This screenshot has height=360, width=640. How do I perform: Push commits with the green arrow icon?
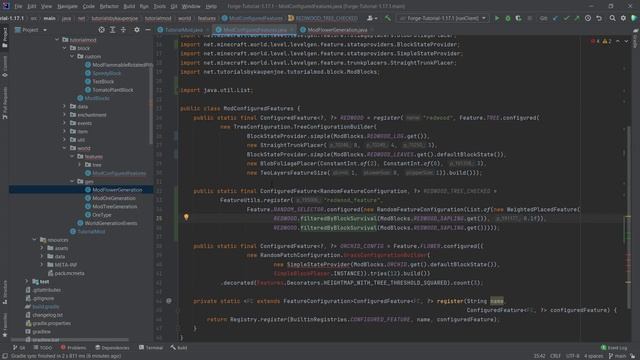[577, 18]
